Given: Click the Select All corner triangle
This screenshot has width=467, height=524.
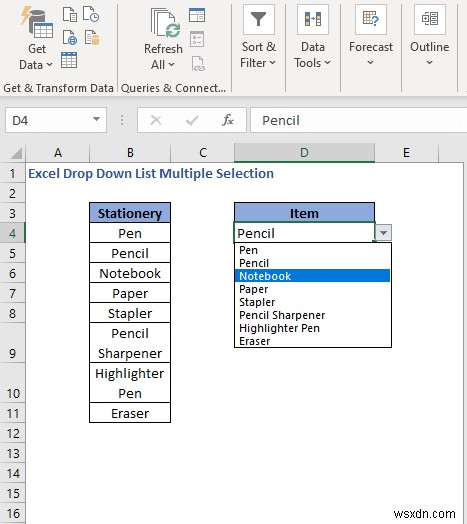Looking at the screenshot, I should pos(16,153).
